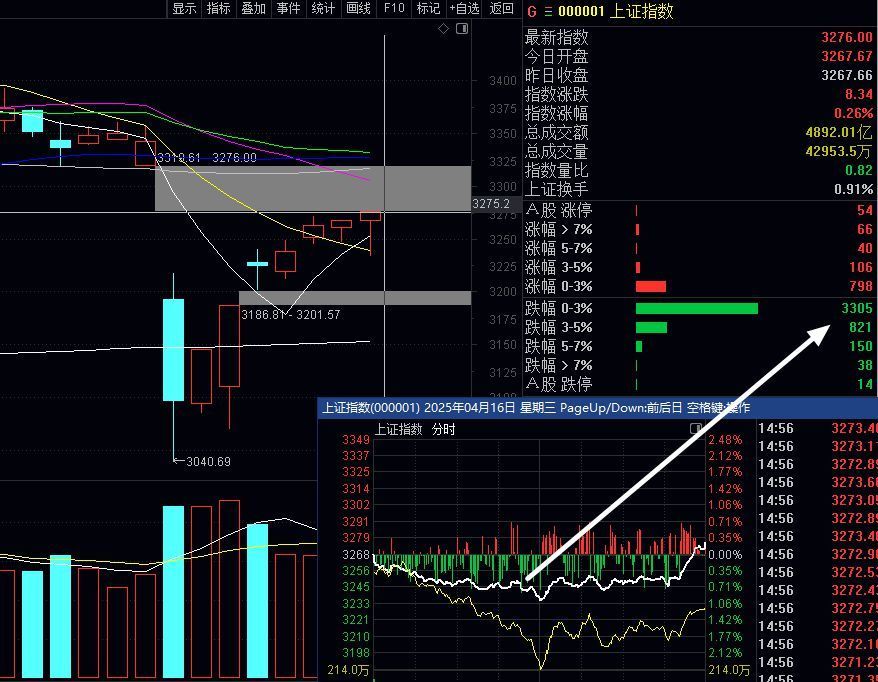Click the 3275.2 price marker on axis
The height and width of the screenshot is (682, 878).
pyautogui.click(x=491, y=204)
